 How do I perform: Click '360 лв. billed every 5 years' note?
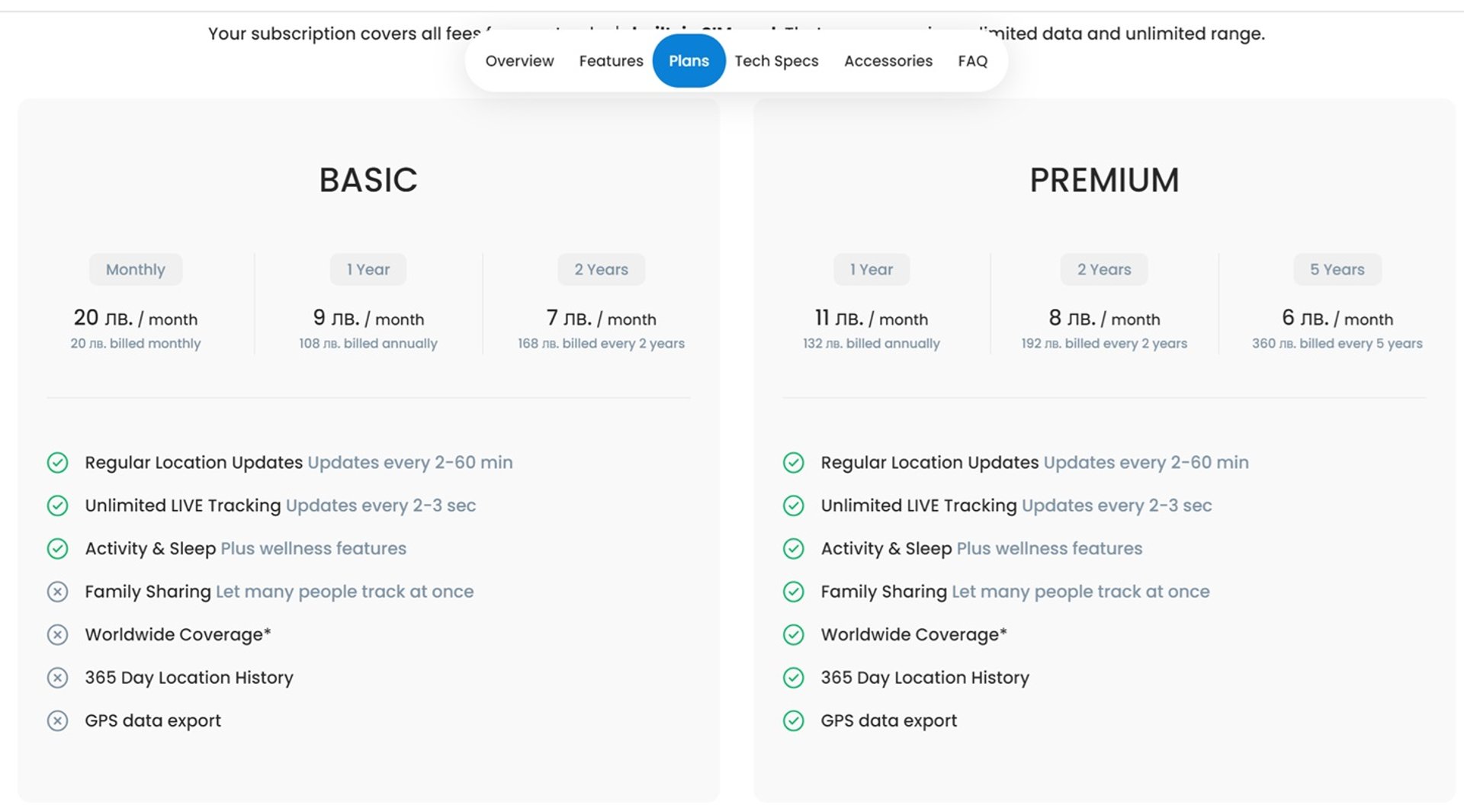[1337, 344]
